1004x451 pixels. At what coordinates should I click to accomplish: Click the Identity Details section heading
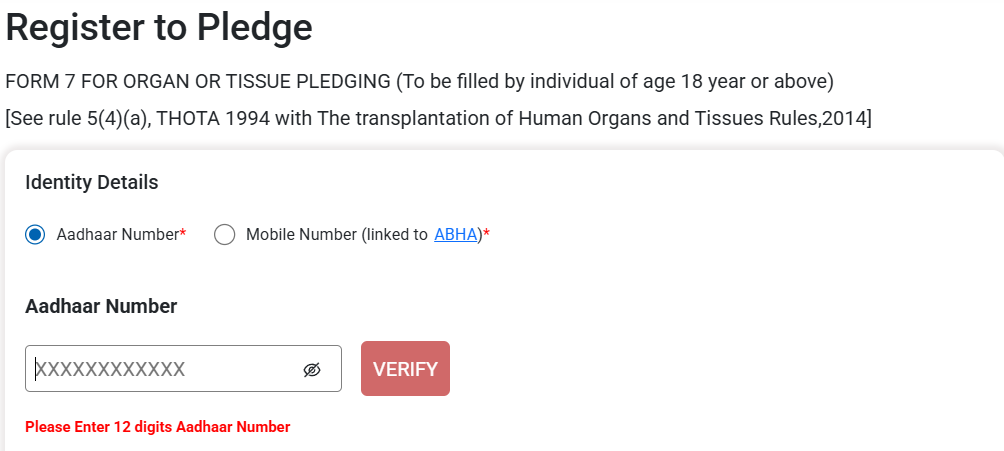92,183
